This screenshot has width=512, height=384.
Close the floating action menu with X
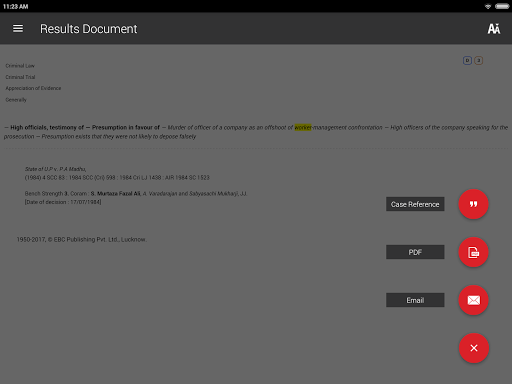(x=474, y=348)
